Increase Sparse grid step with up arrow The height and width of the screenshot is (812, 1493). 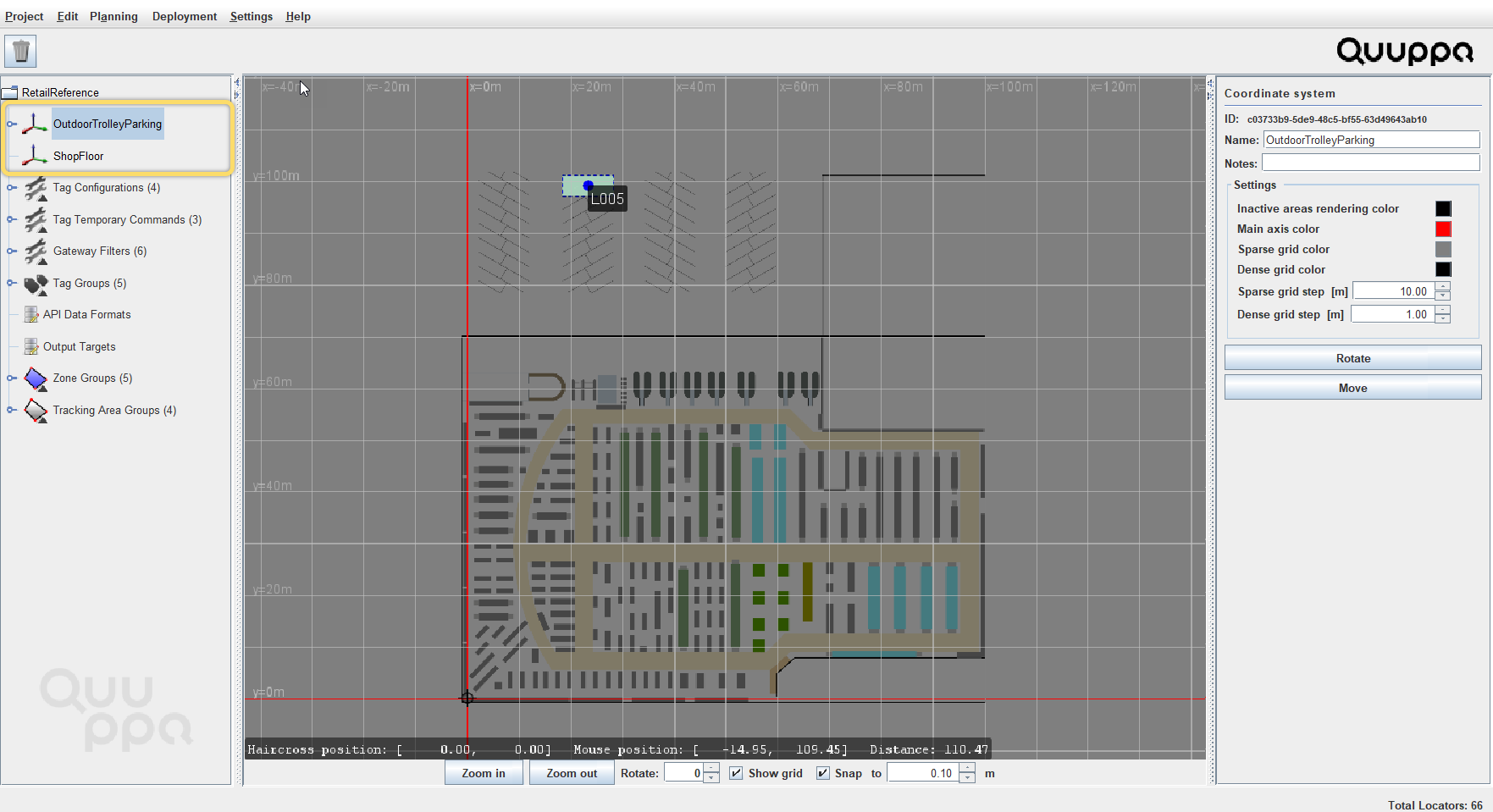1443,287
